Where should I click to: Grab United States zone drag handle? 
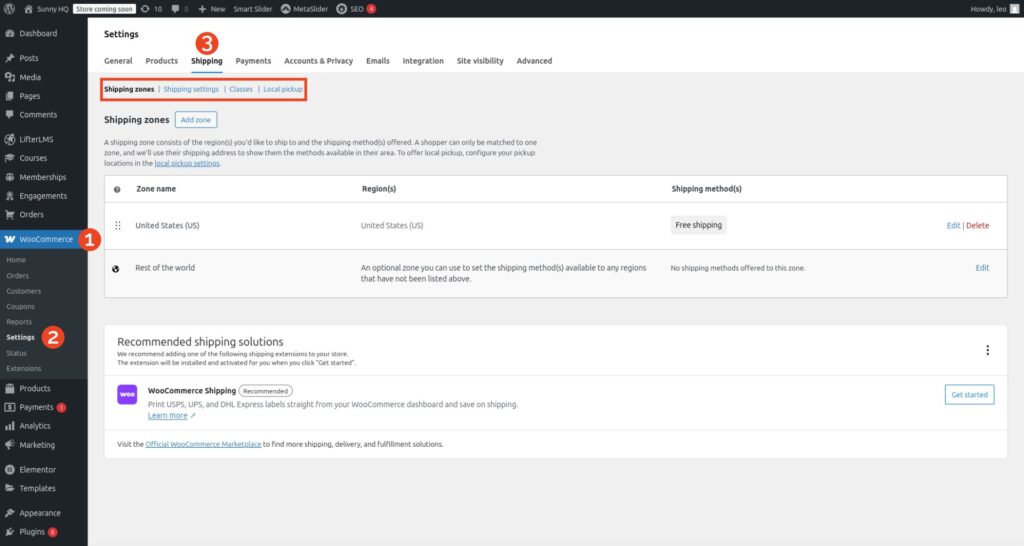point(118,225)
